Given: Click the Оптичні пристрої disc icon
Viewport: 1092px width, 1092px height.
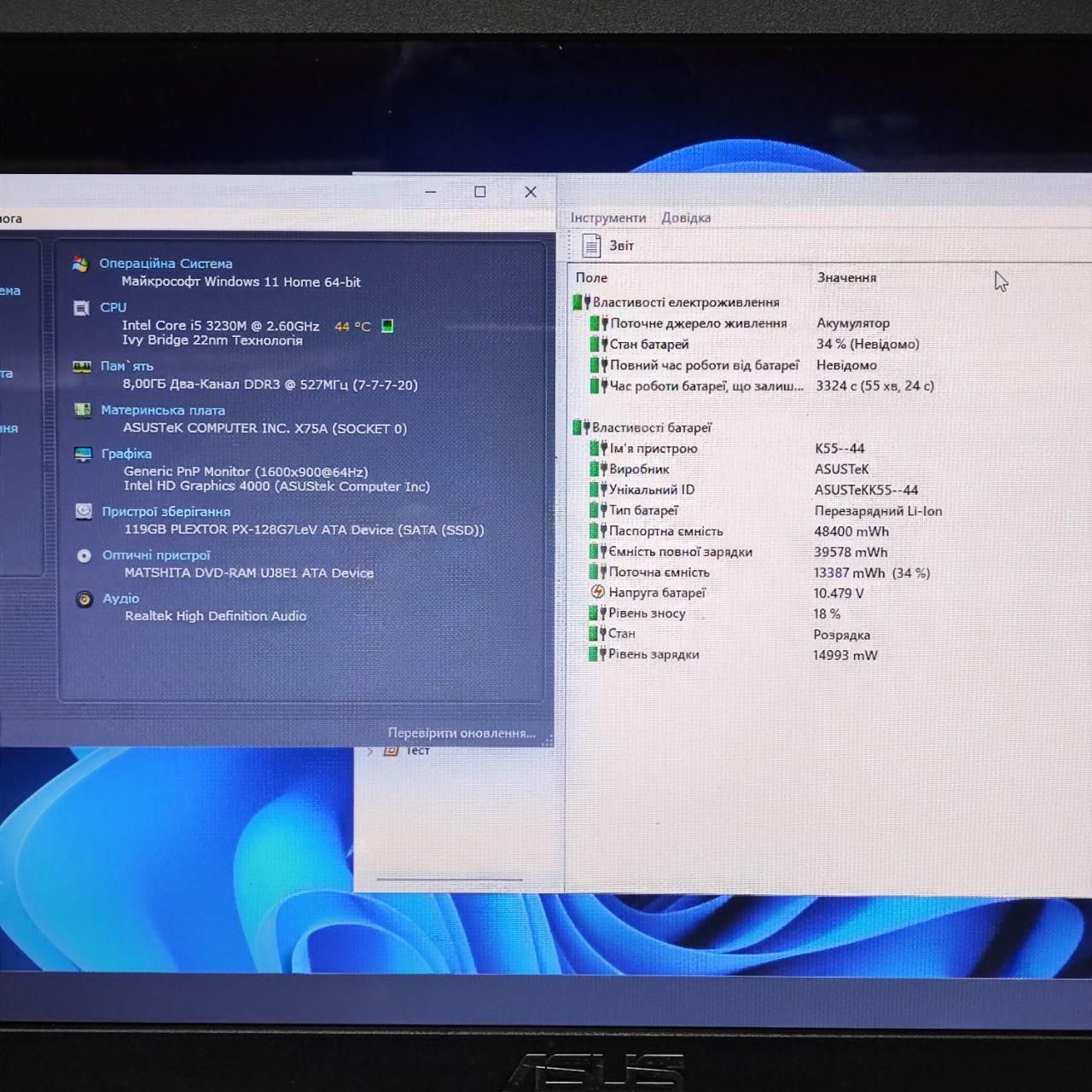Looking at the screenshot, I should click(84, 555).
